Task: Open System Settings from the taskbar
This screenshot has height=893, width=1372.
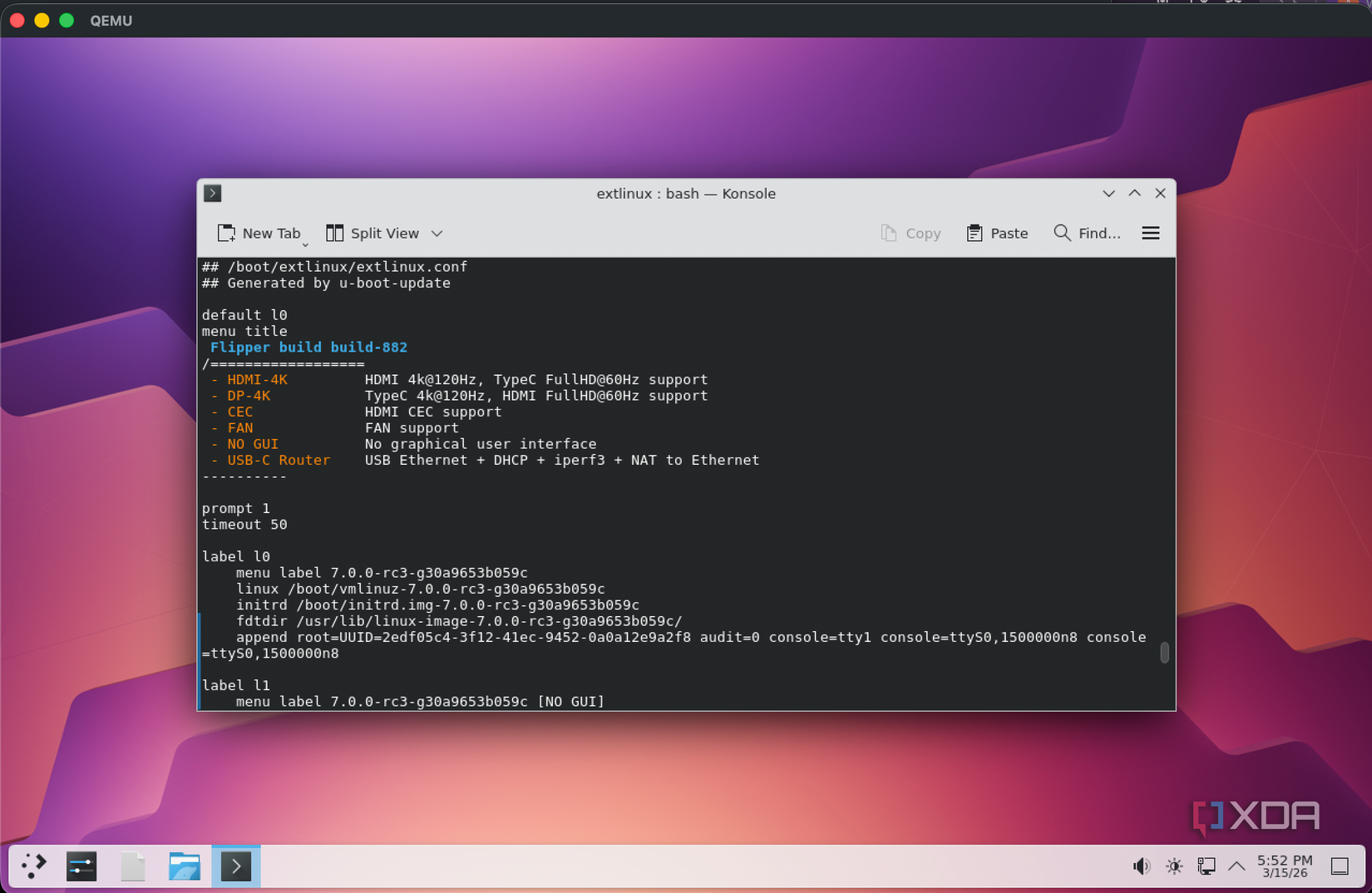Action: pos(81,866)
